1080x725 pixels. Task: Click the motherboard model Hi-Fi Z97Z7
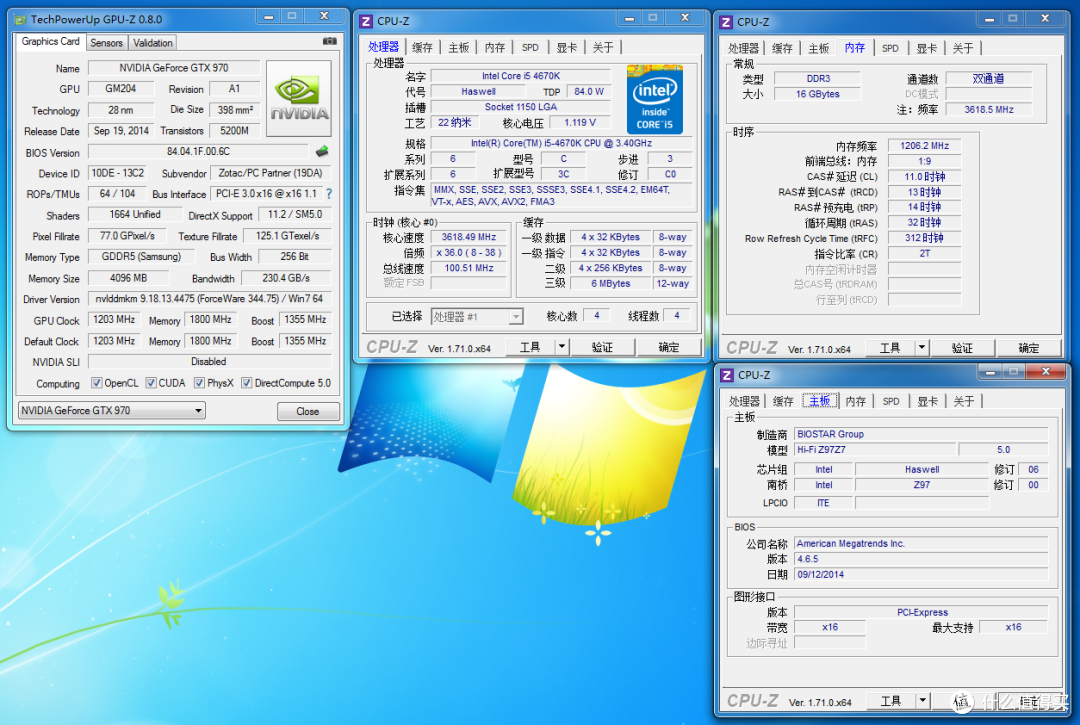coord(875,450)
